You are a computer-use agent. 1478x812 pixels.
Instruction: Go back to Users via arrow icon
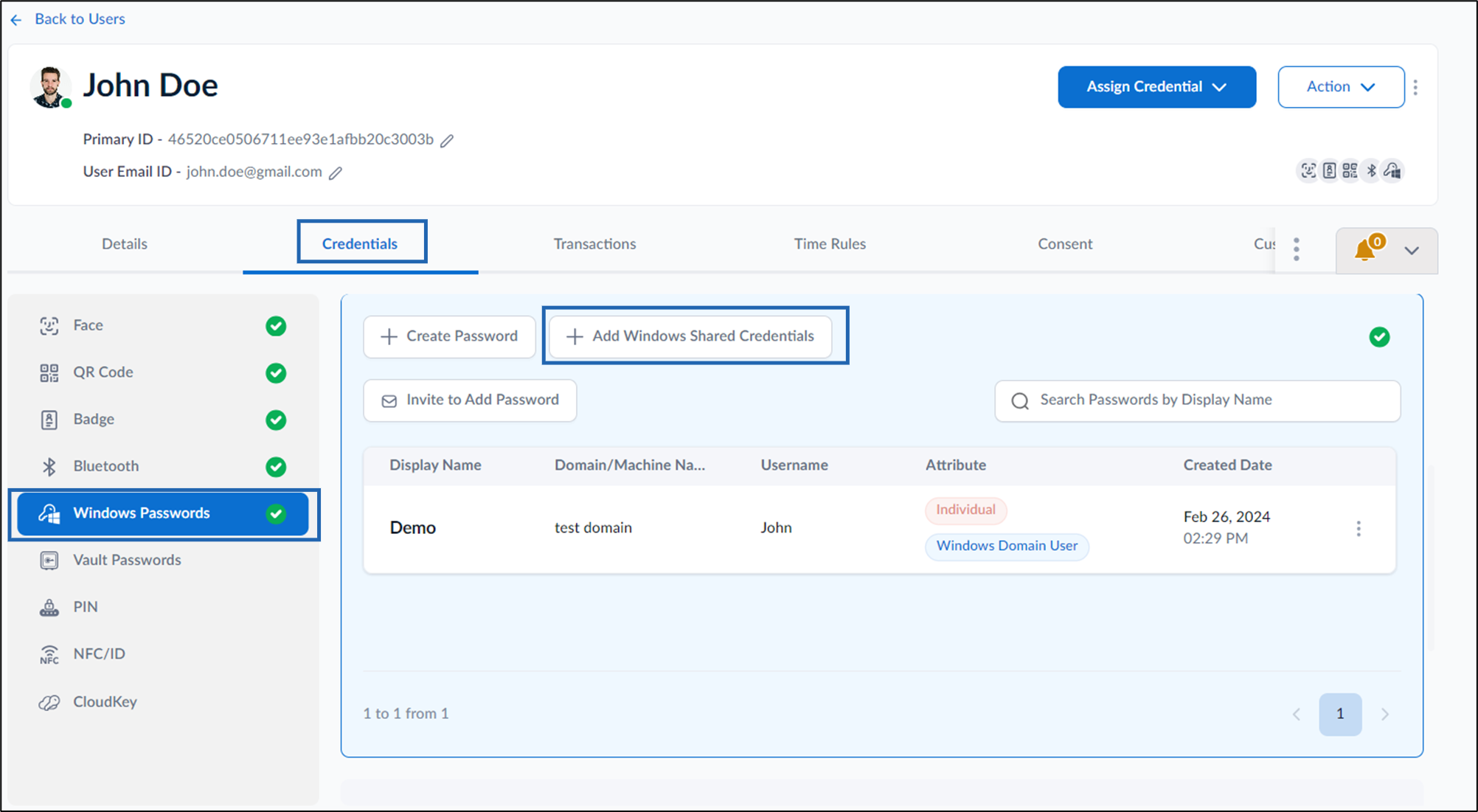pos(16,20)
